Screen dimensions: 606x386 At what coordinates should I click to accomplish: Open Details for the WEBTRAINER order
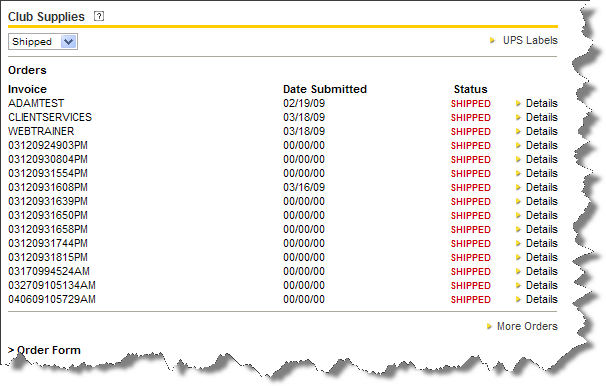click(x=541, y=131)
